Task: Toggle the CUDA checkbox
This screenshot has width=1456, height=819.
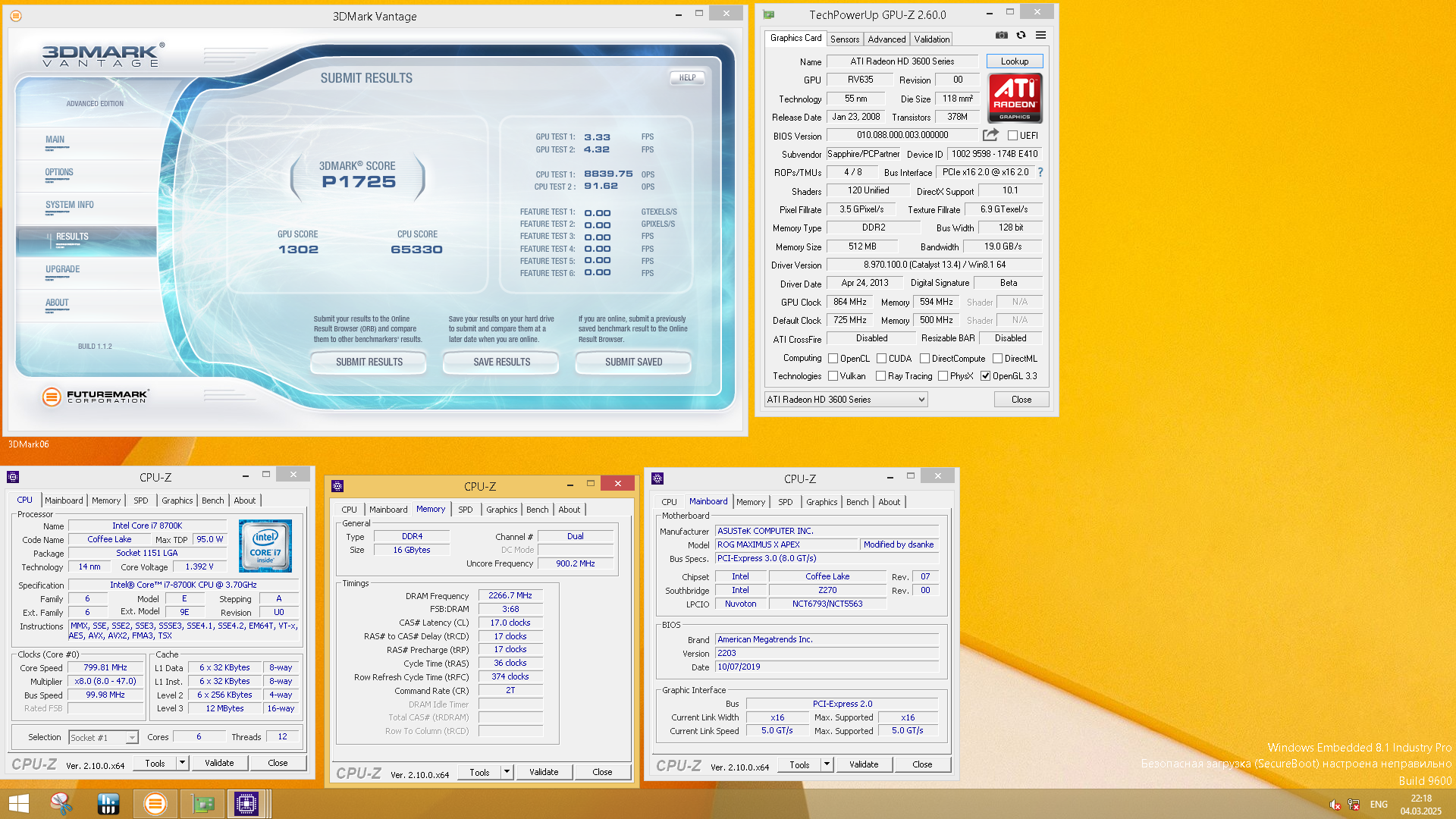Action: [x=881, y=359]
